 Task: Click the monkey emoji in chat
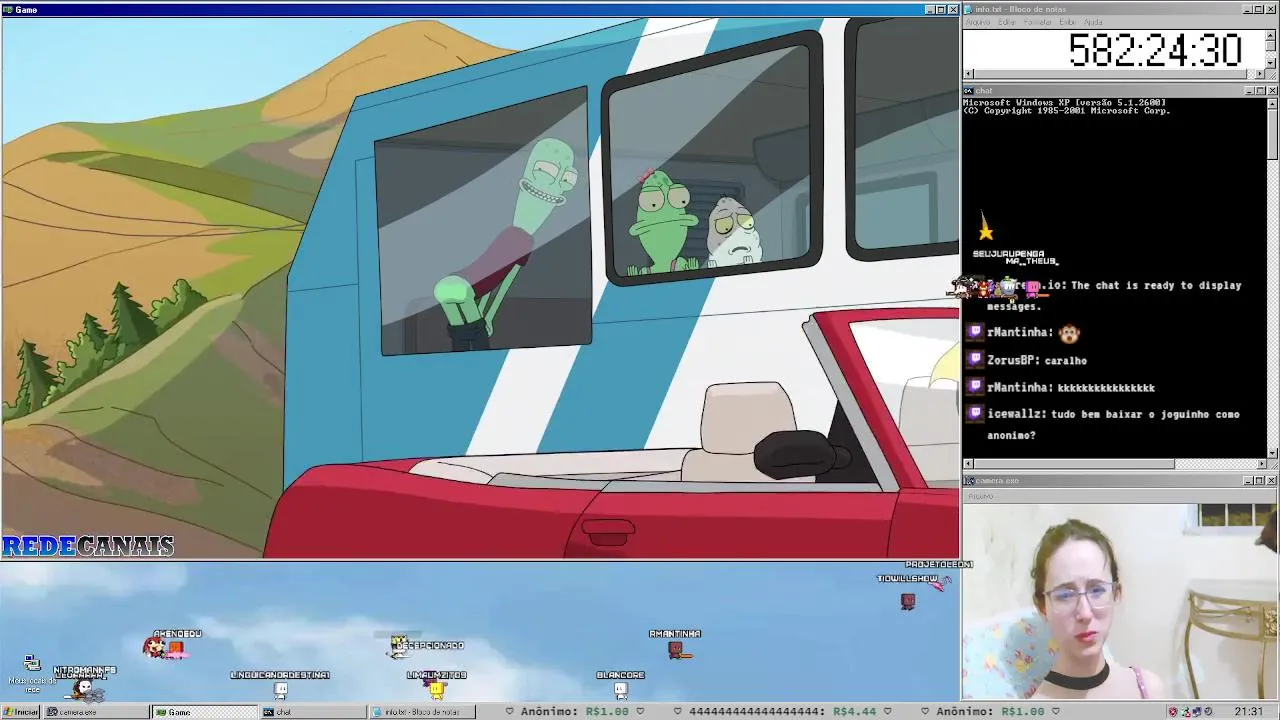pos(1070,333)
